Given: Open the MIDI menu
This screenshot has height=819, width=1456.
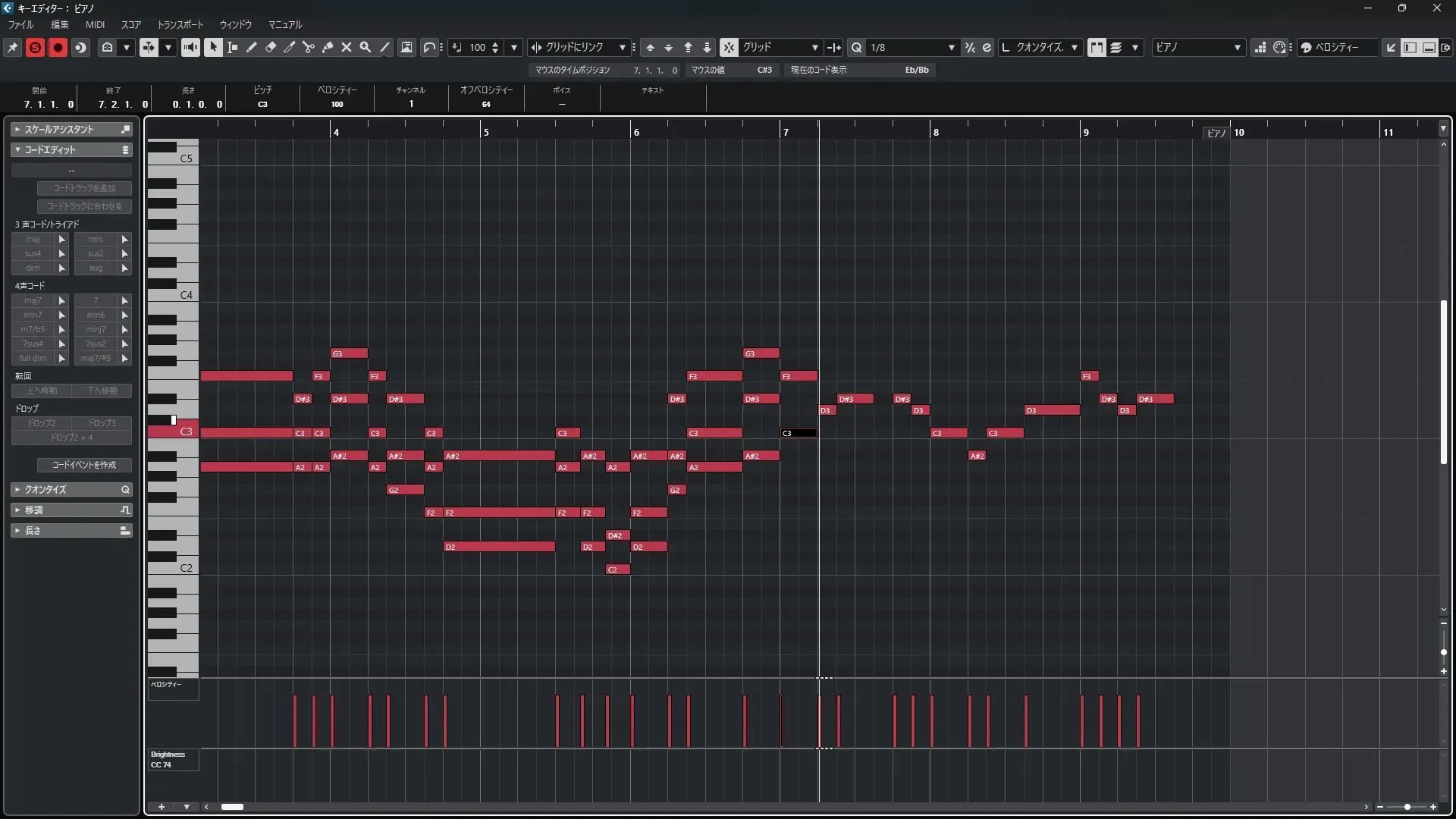Looking at the screenshot, I should [95, 24].
